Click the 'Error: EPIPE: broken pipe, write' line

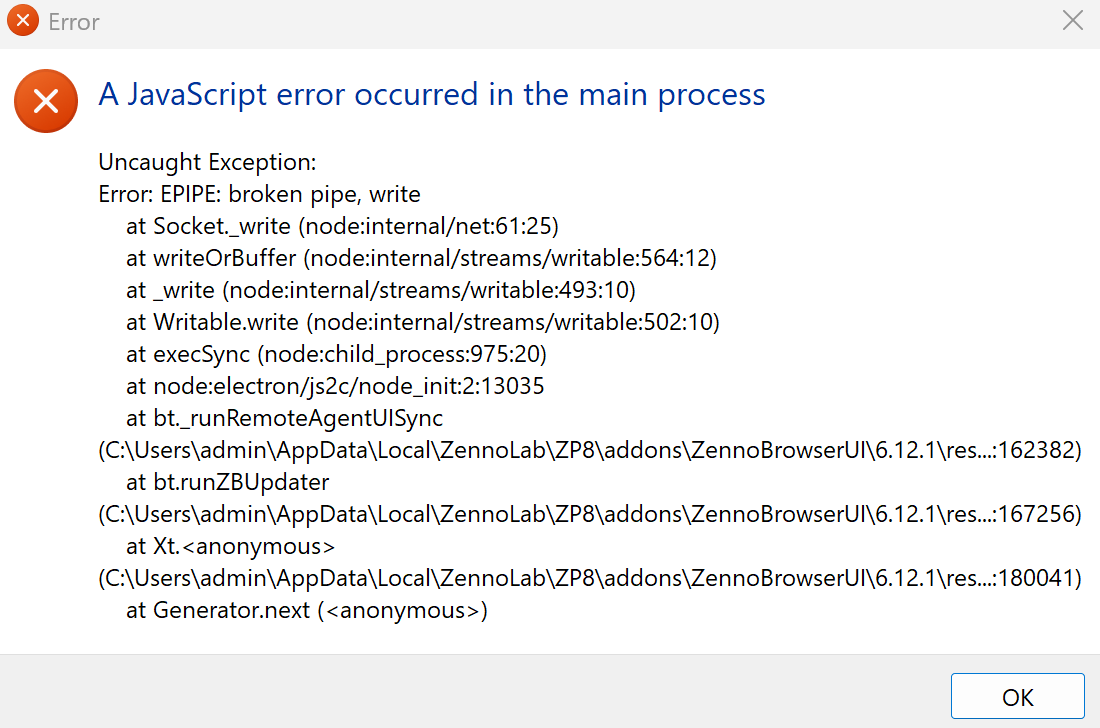[260, 194]
